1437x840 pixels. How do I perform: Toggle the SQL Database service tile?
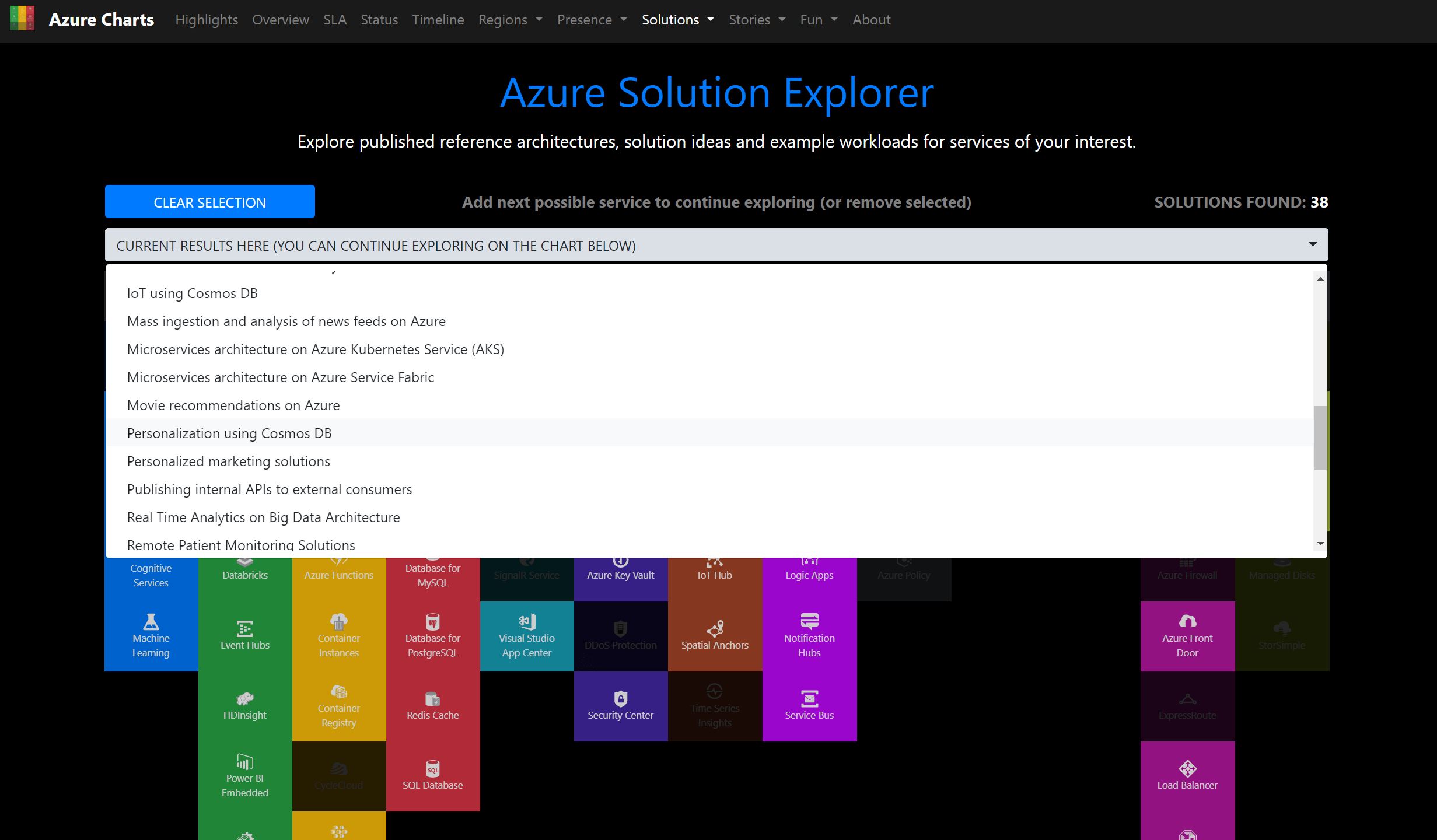pos(432,776)
